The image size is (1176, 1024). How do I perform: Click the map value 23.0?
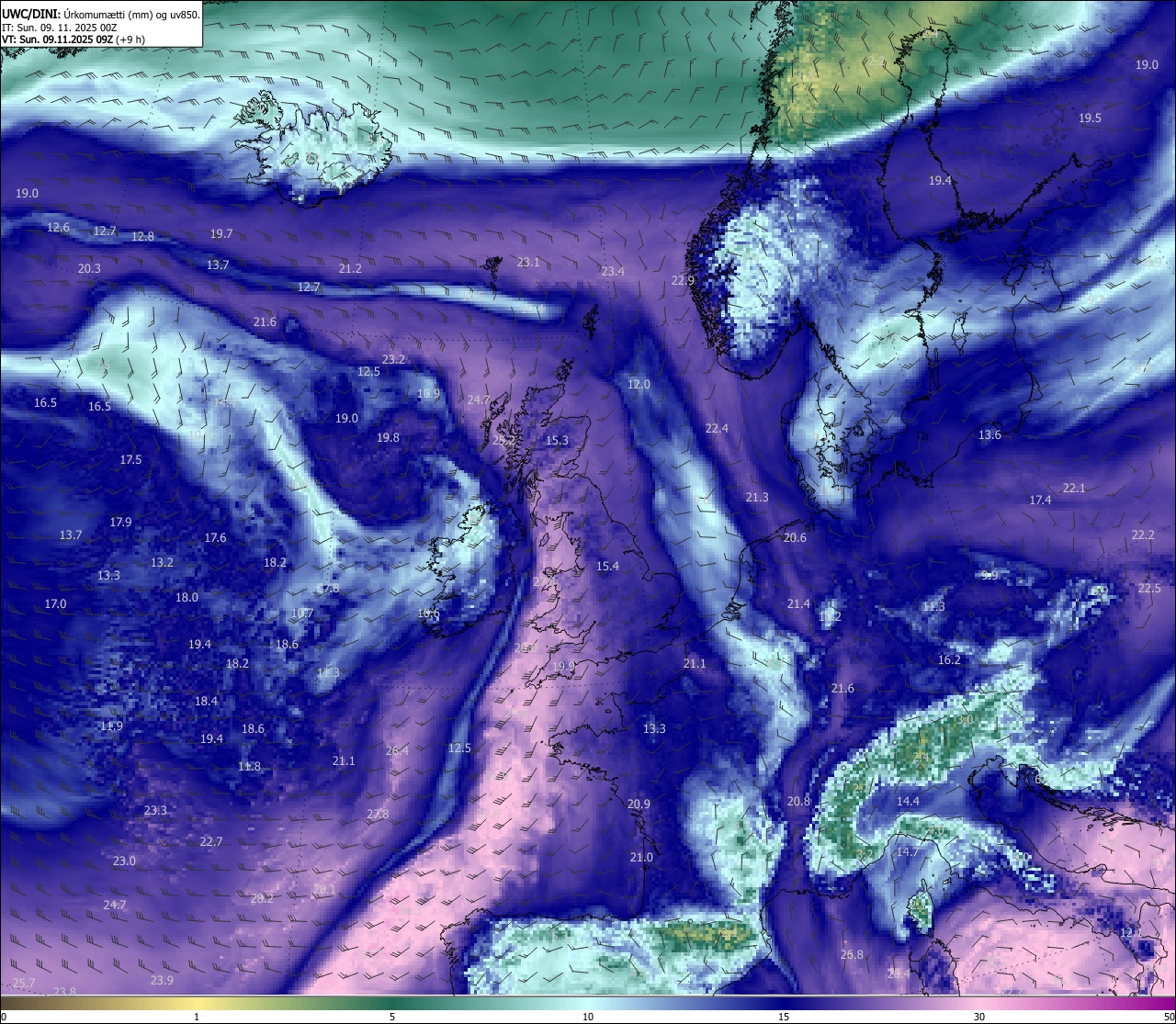point(124,861)
